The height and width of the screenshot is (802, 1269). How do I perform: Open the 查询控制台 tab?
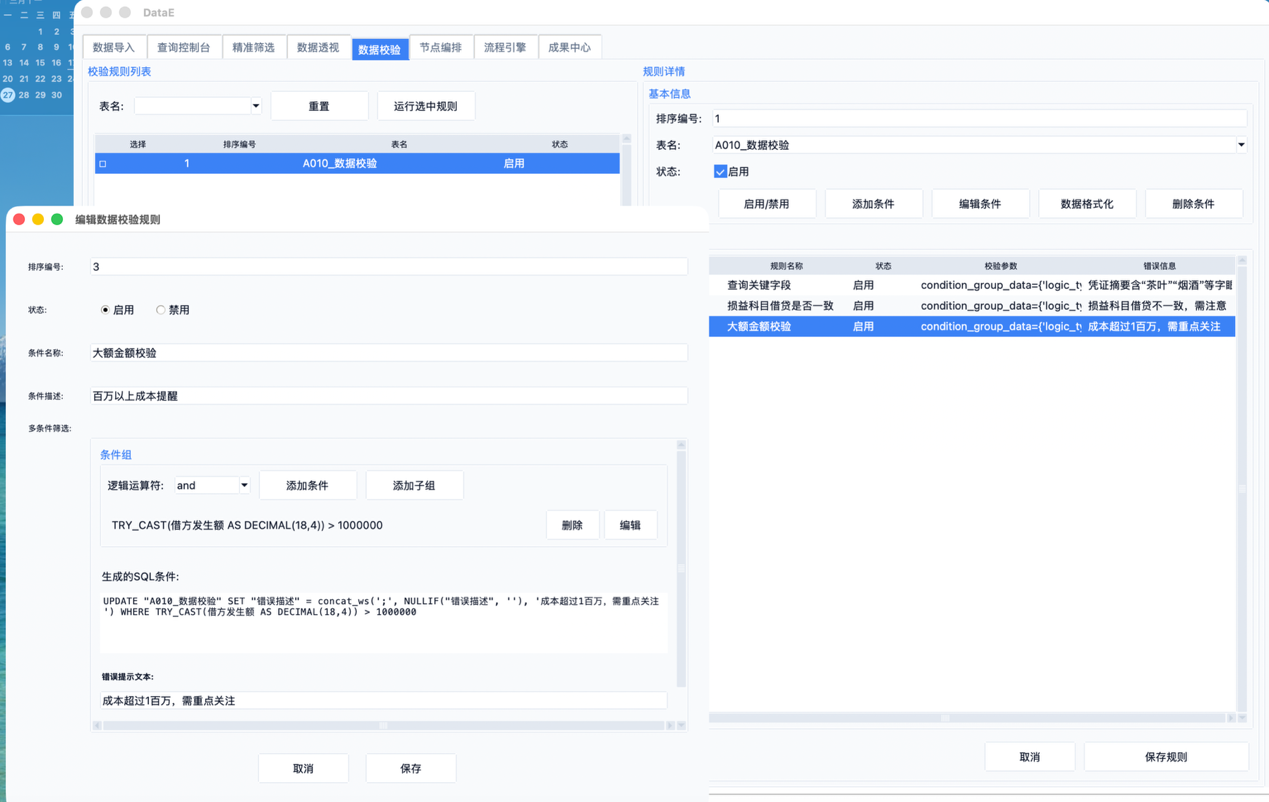coord(183,47)
